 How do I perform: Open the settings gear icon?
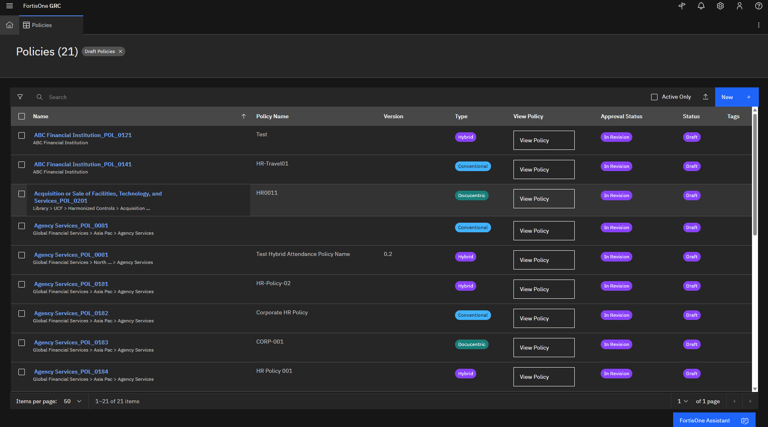point(720,6)
